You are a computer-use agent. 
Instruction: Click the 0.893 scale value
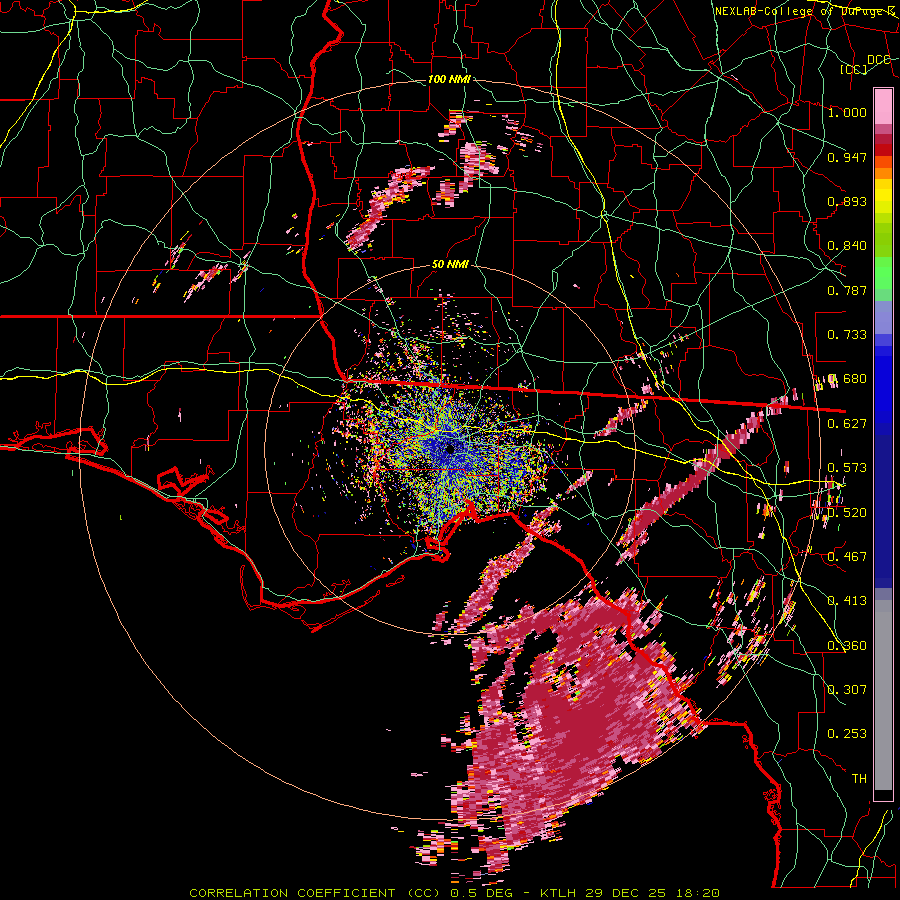(x=847, y=201)
